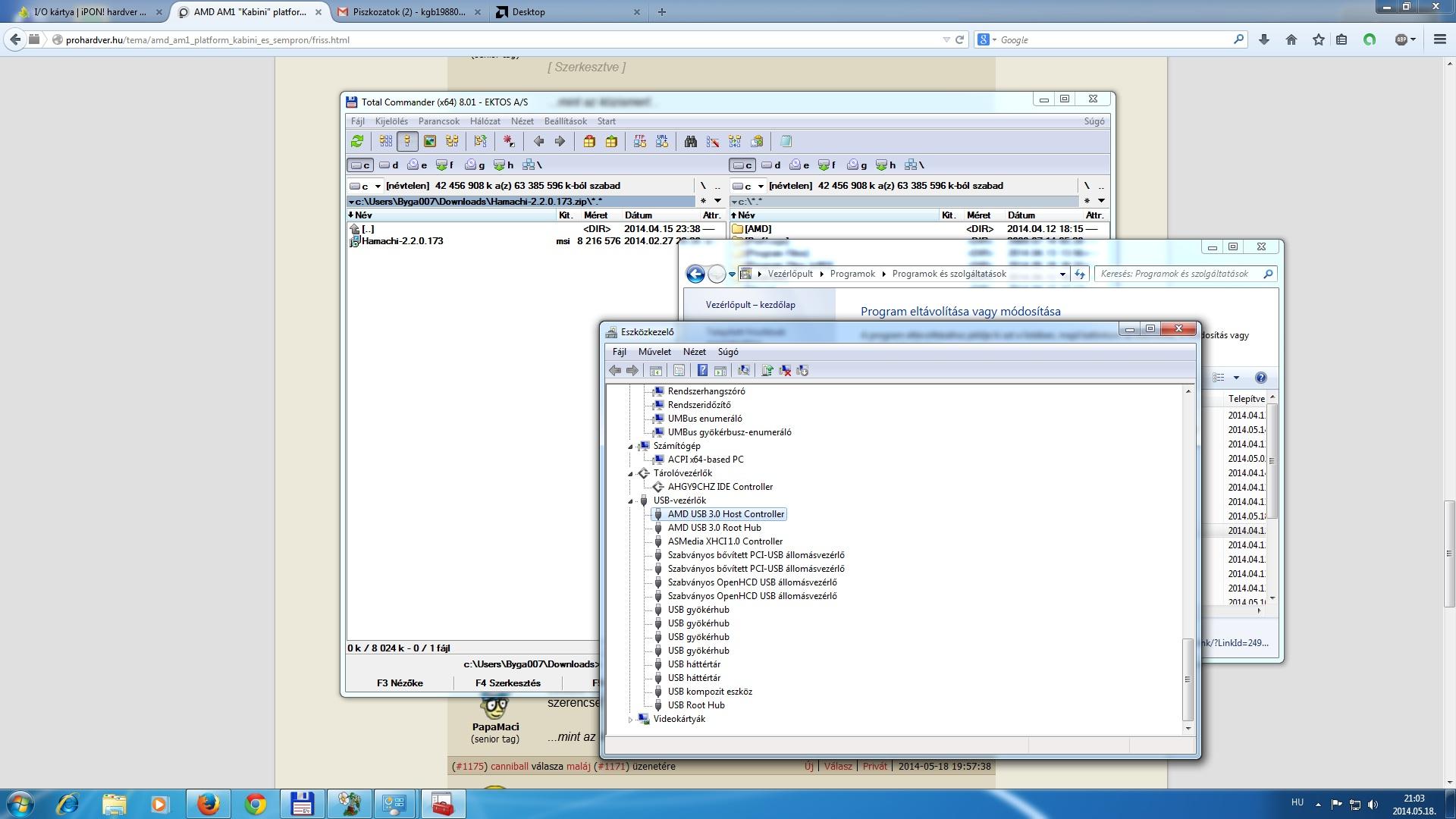Click Device Manager vertical scrollbar thumb
Screen dimensions: 1456x819
tap(1188, 679)
